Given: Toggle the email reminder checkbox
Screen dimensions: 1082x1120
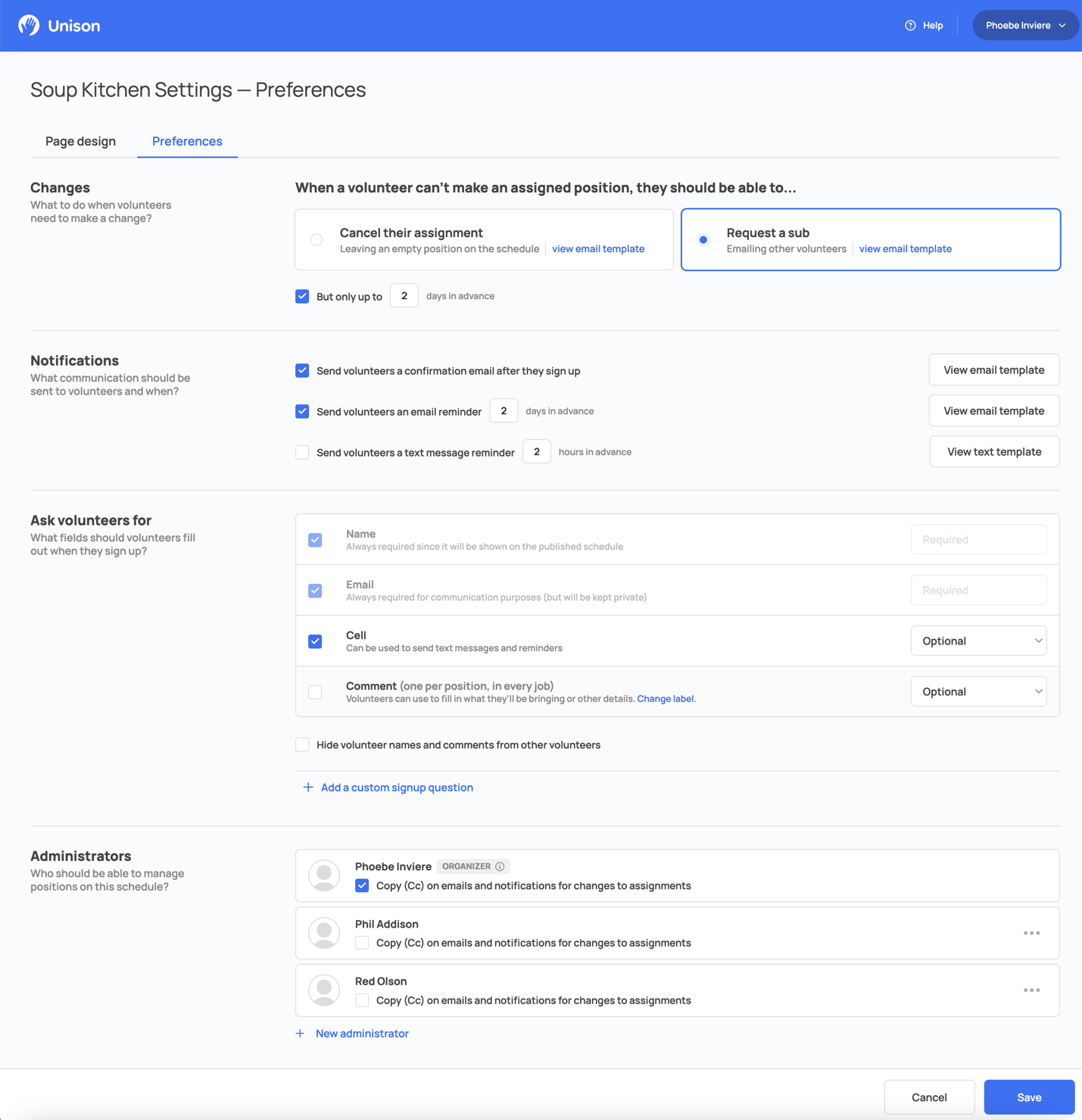Looking at the screenshot, I should click(302, 411).
